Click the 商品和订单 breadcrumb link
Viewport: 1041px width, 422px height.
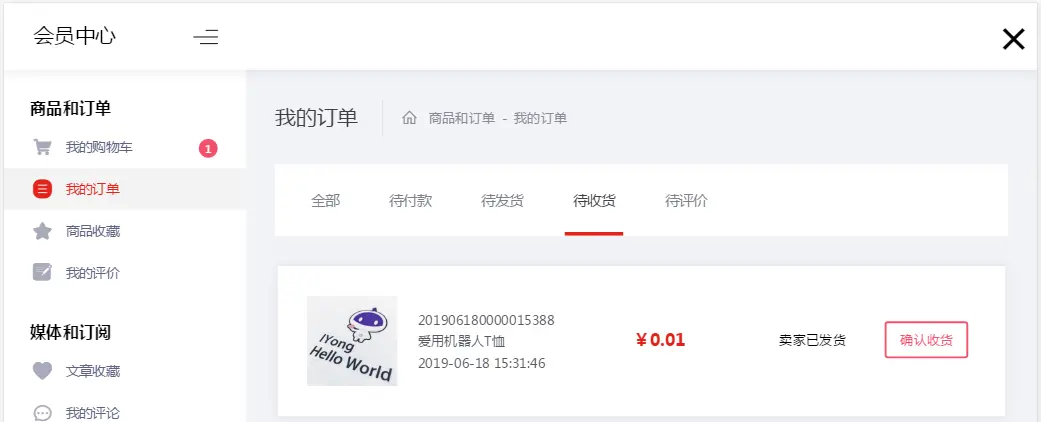(x=462, y=118)
